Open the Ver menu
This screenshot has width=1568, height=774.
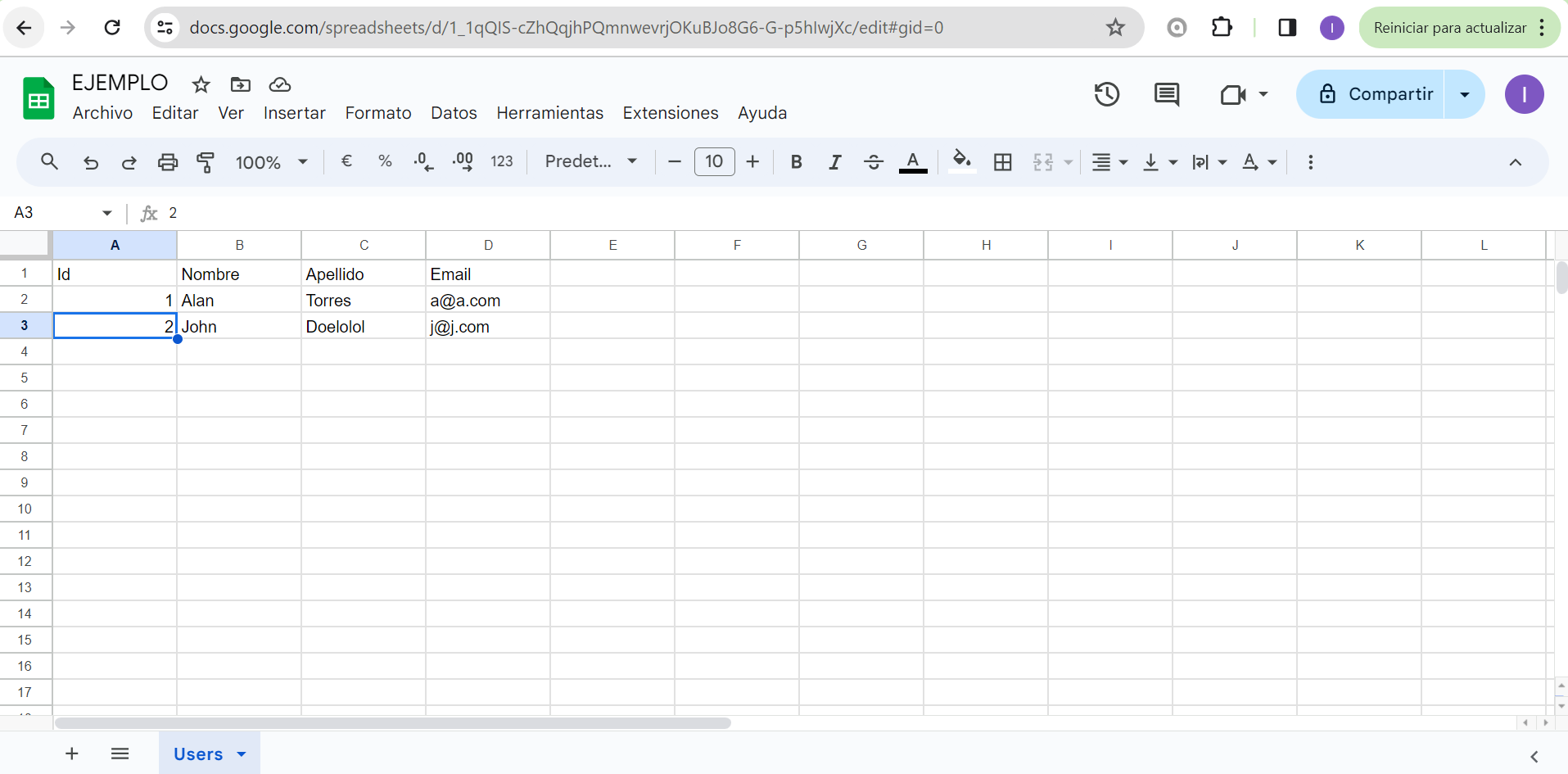pos(231,113)
